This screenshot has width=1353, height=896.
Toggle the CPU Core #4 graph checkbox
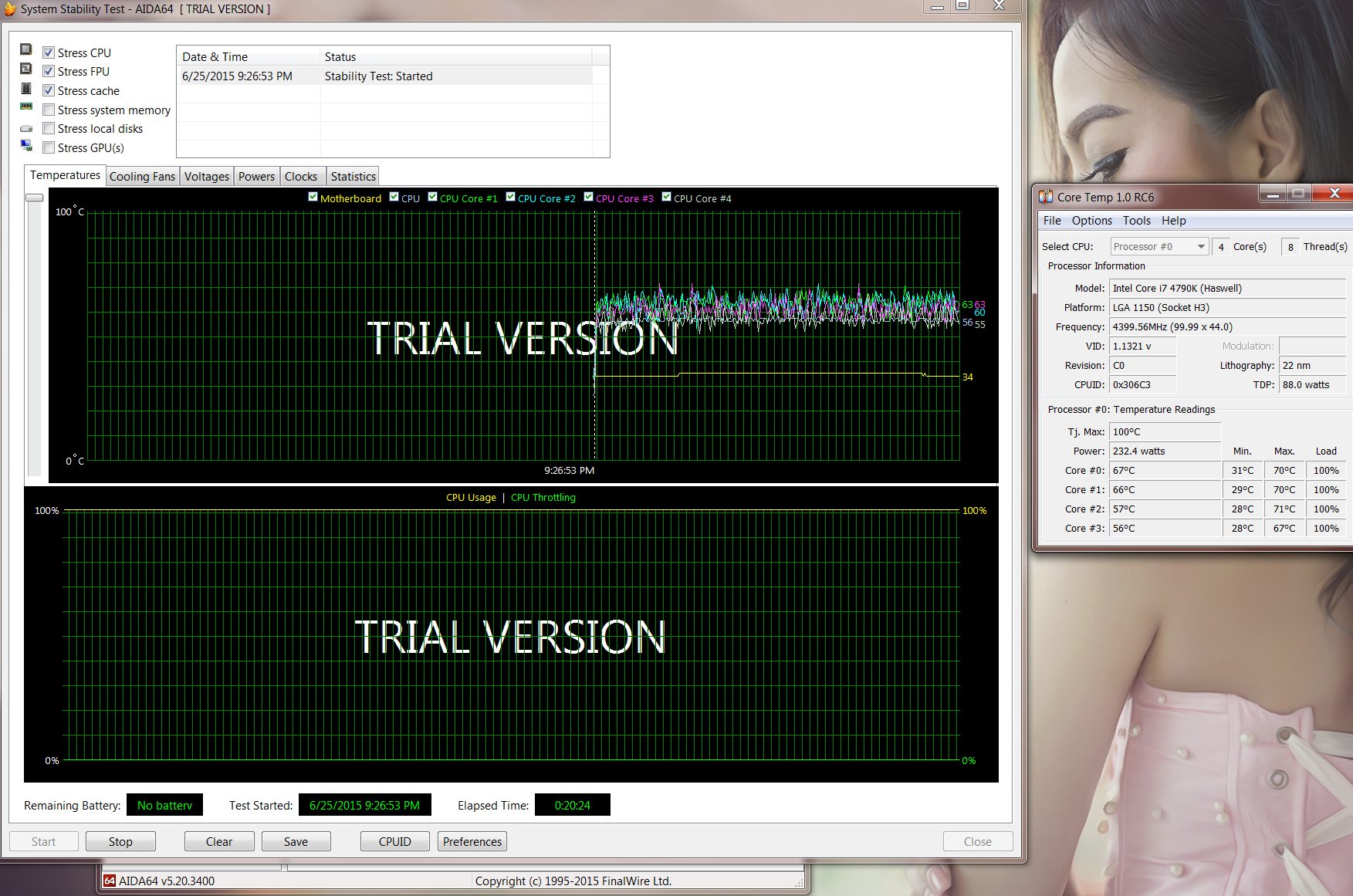point(667,197)
